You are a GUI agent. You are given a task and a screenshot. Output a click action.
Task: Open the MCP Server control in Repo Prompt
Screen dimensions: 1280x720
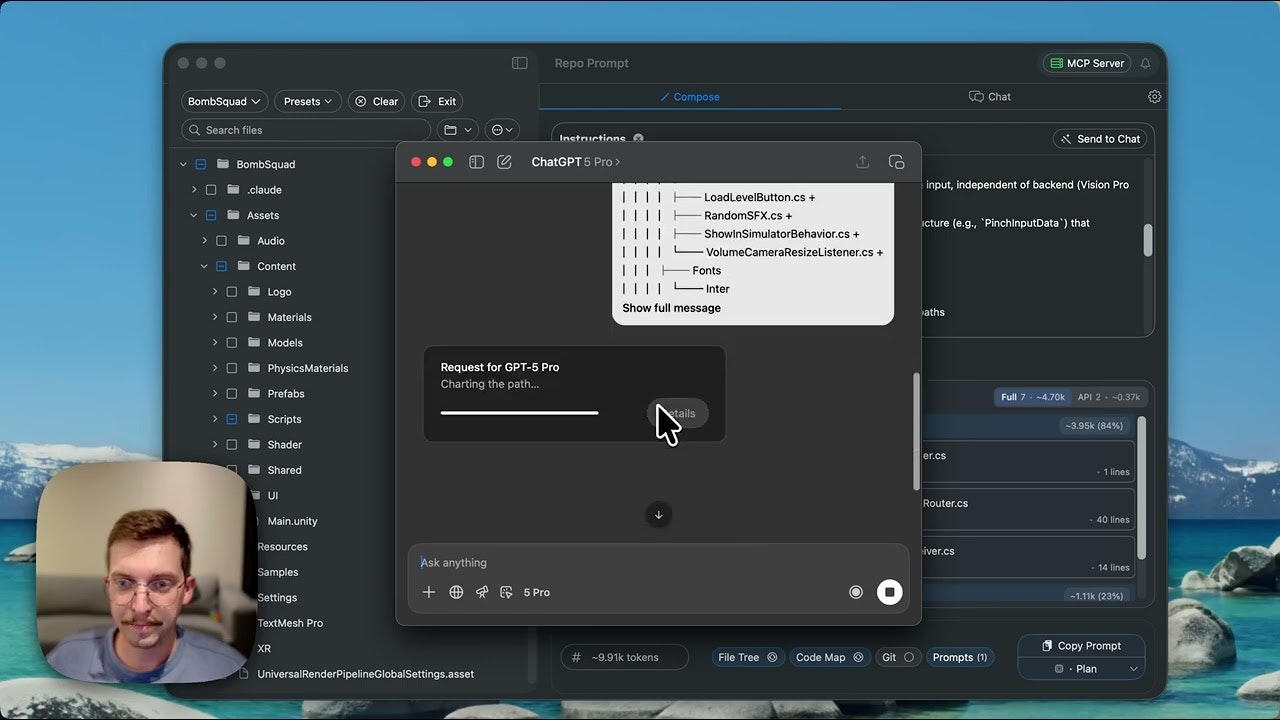pyautogui.click(x=1086, y=62)
